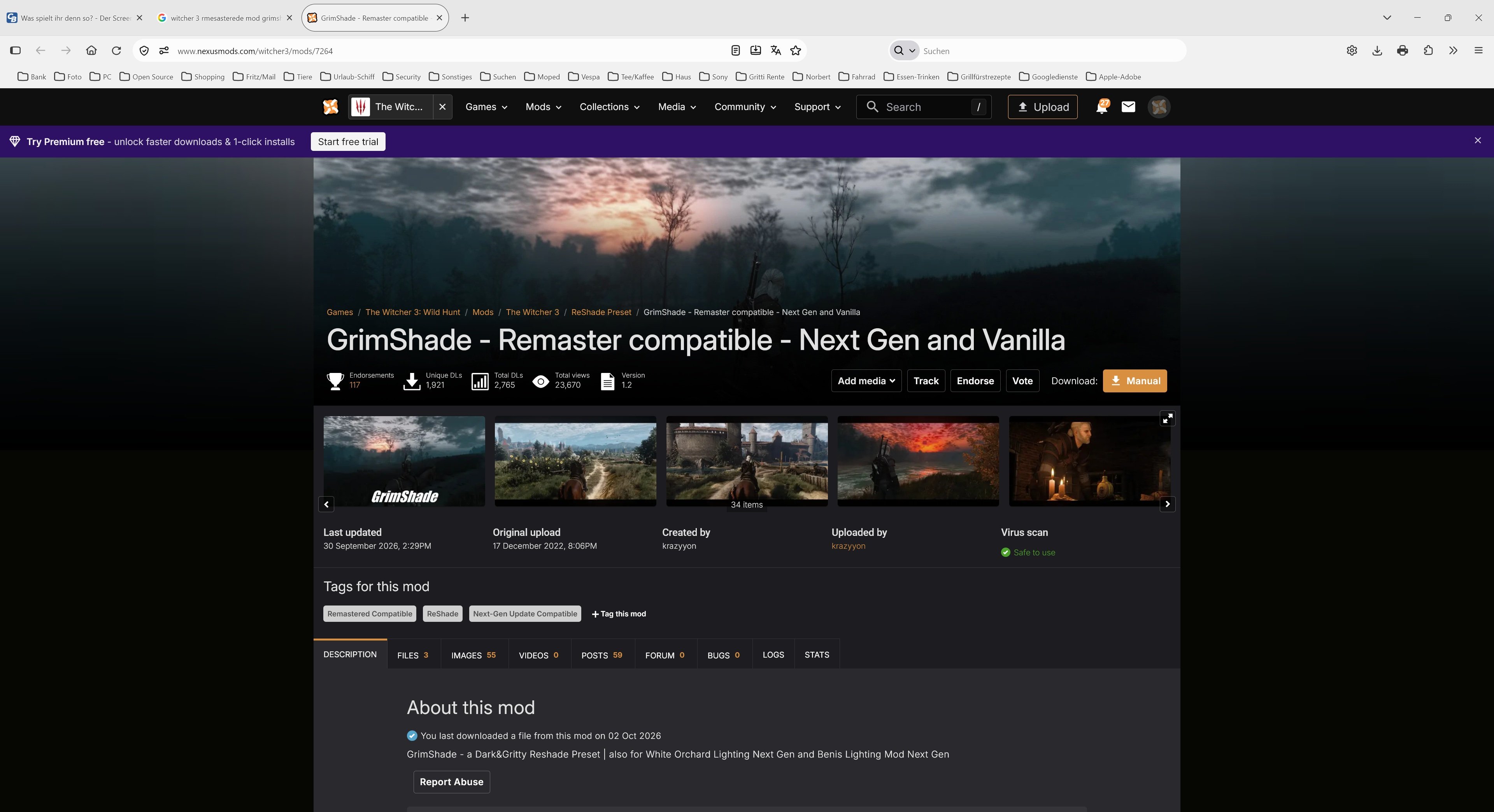Go to browser home page

click(x=91, y=51)
